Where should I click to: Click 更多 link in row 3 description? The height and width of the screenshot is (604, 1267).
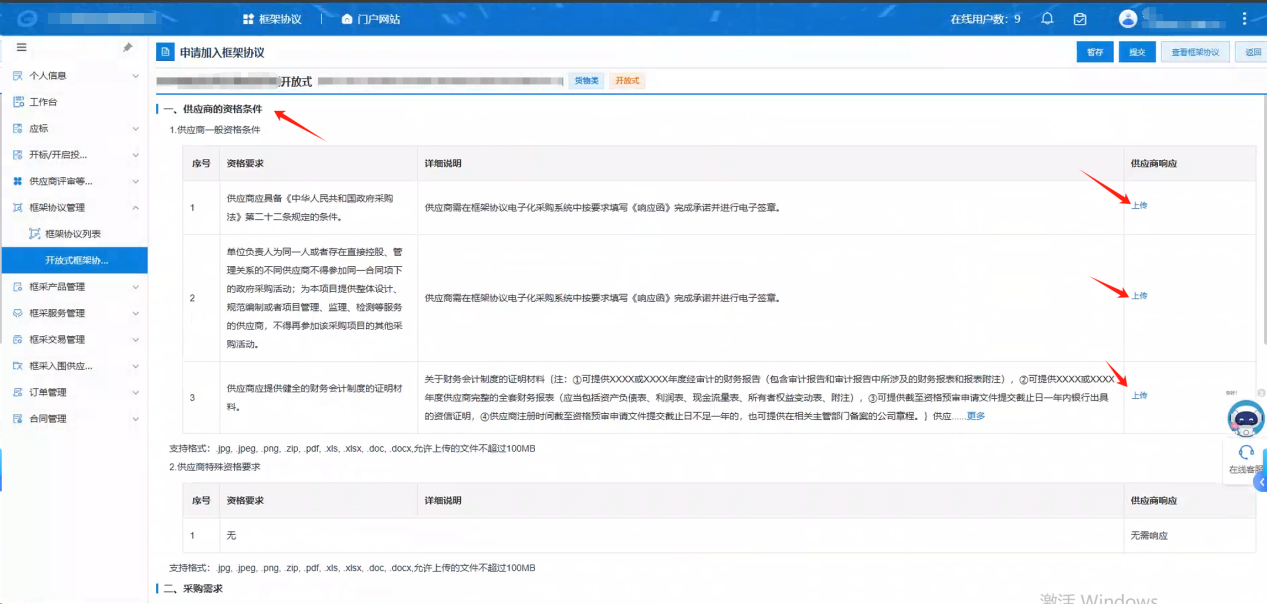(975, 416)
